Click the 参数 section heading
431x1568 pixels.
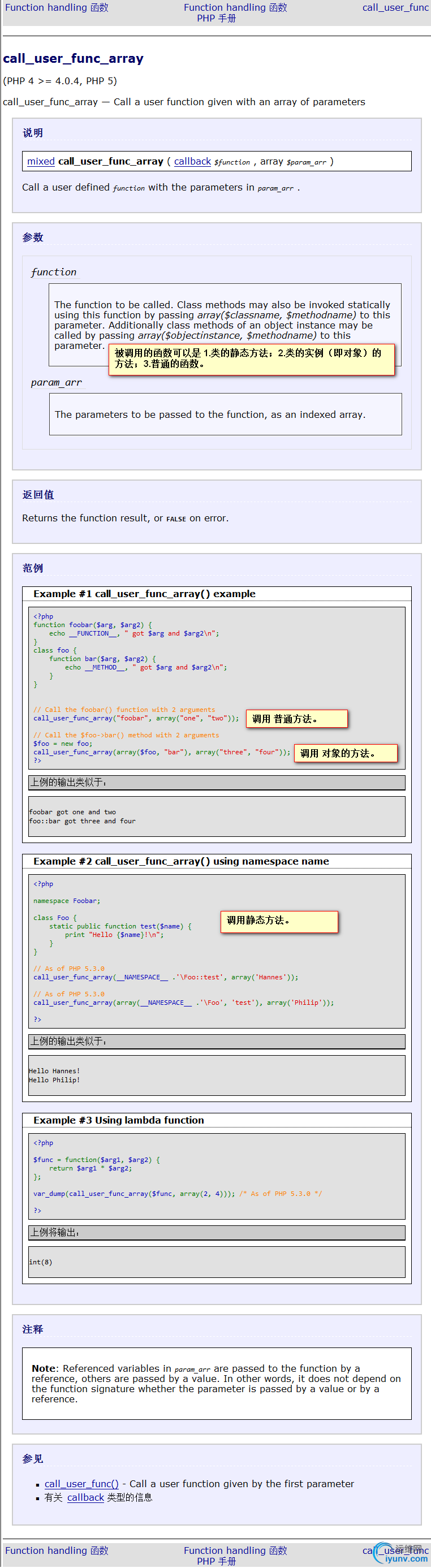point(33,237)
